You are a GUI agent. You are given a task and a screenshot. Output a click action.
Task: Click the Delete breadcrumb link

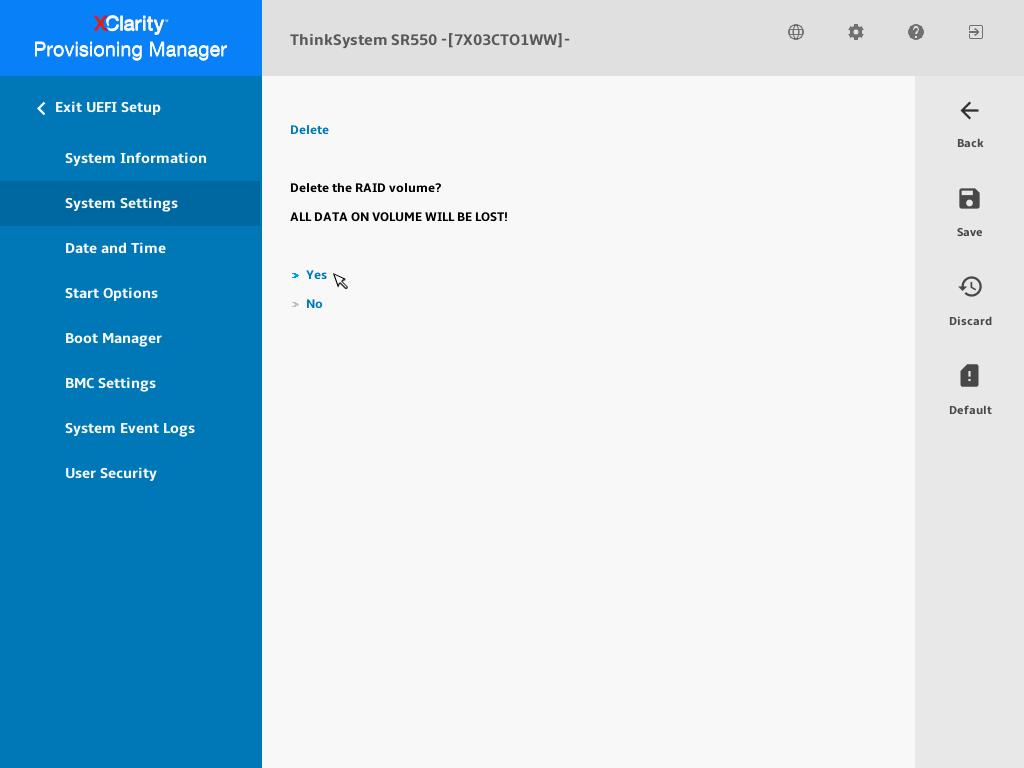pos(309,129)
